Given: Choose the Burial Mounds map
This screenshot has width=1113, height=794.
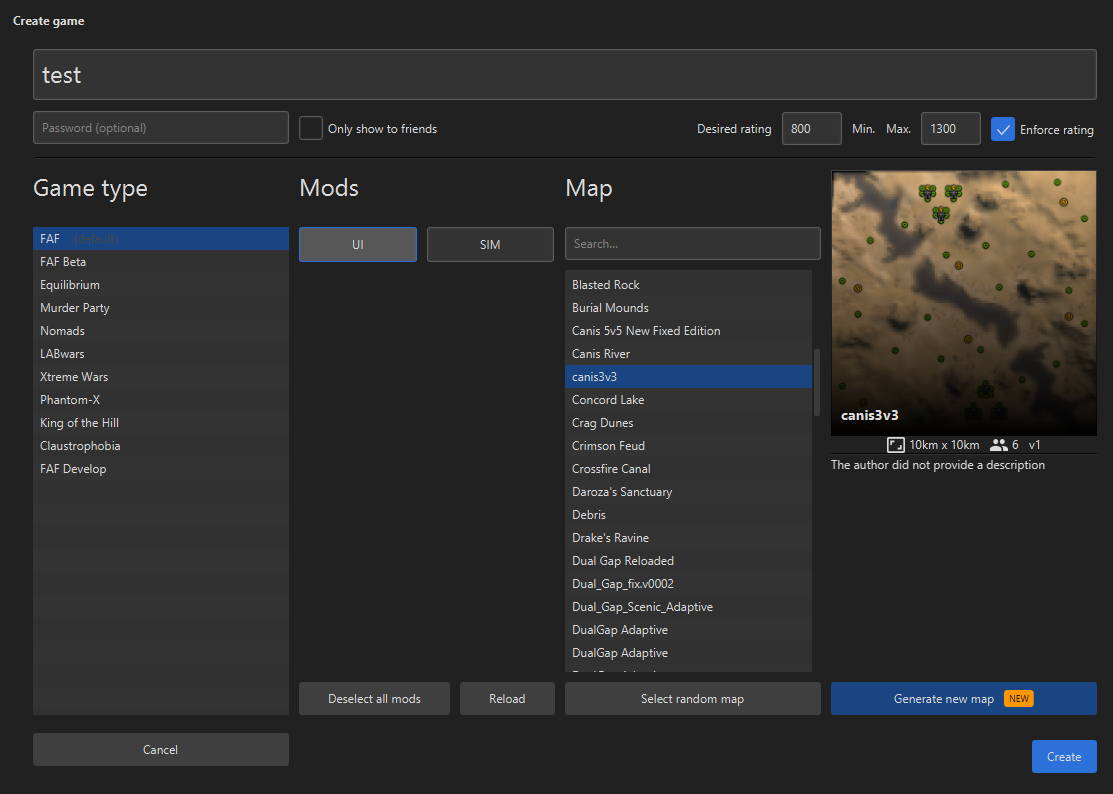Looking at the screenshot, I should click(x=689, y=308).
